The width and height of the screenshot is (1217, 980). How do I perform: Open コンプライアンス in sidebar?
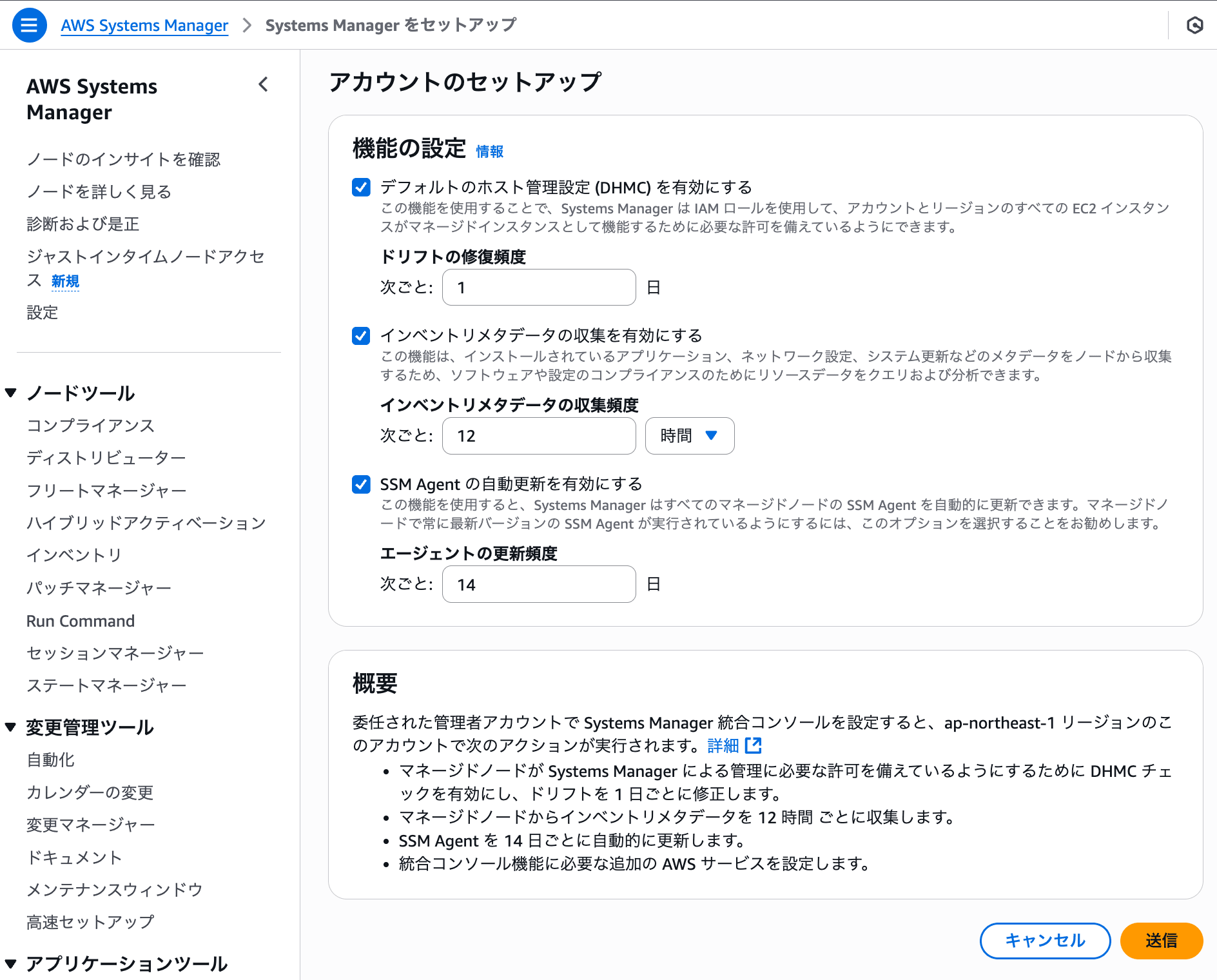90,426
